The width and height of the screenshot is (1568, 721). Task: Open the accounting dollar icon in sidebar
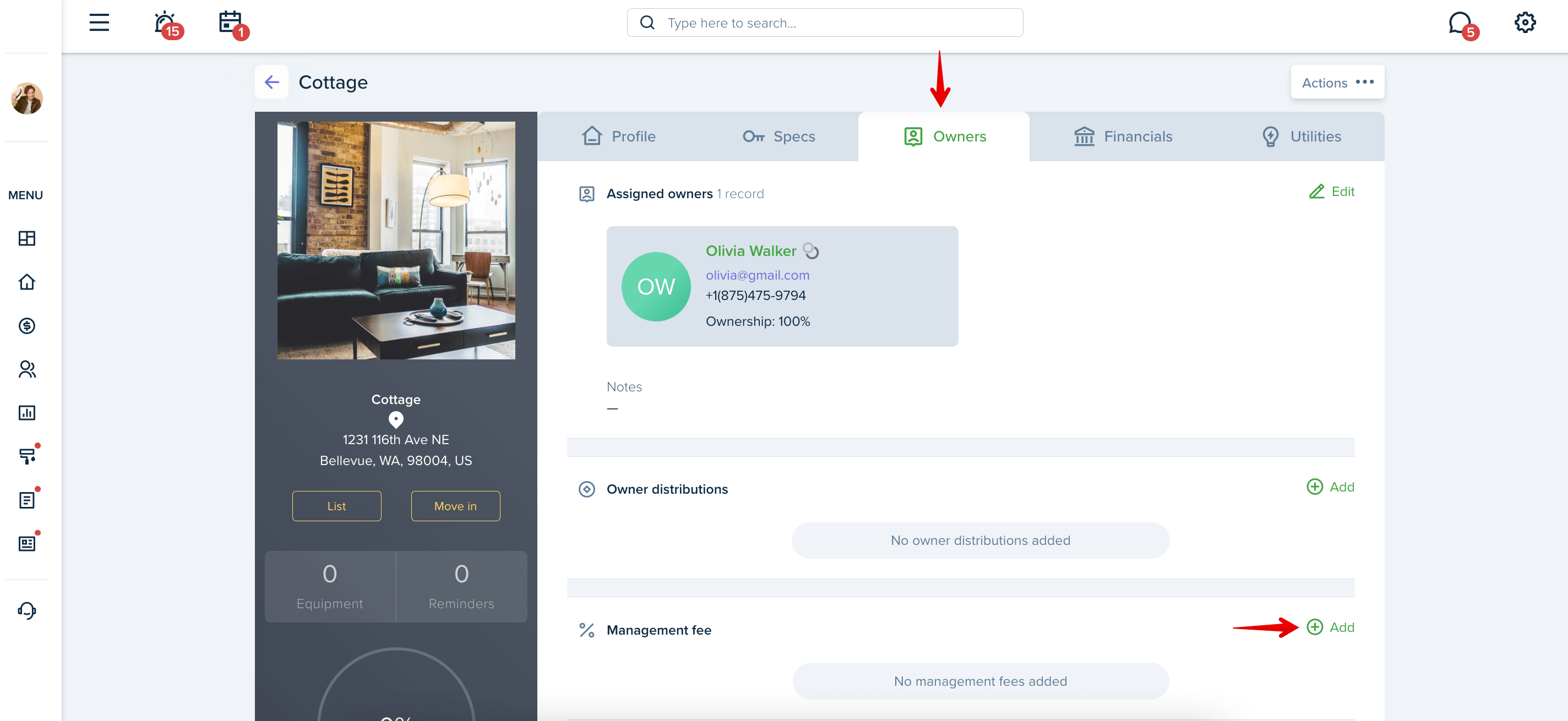27,325
